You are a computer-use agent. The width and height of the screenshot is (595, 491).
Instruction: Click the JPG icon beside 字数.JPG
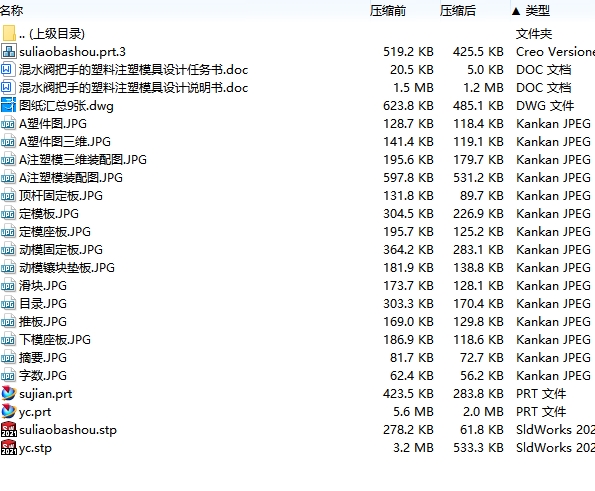click(x=8, y=375)
